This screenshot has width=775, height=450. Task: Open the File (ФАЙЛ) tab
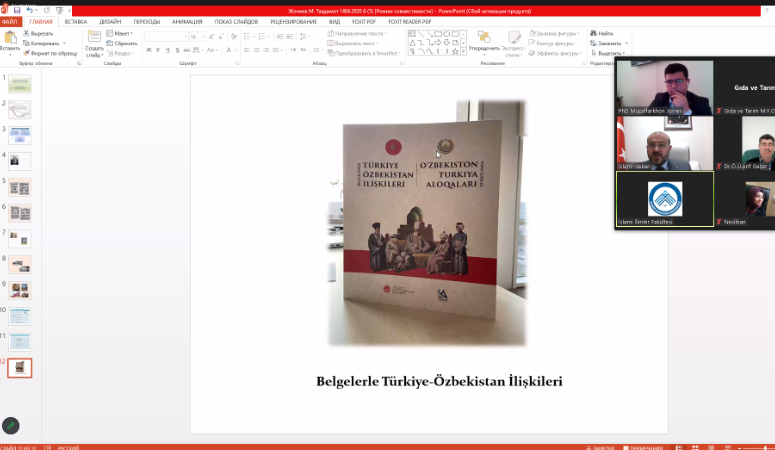[x=9, y=22]
